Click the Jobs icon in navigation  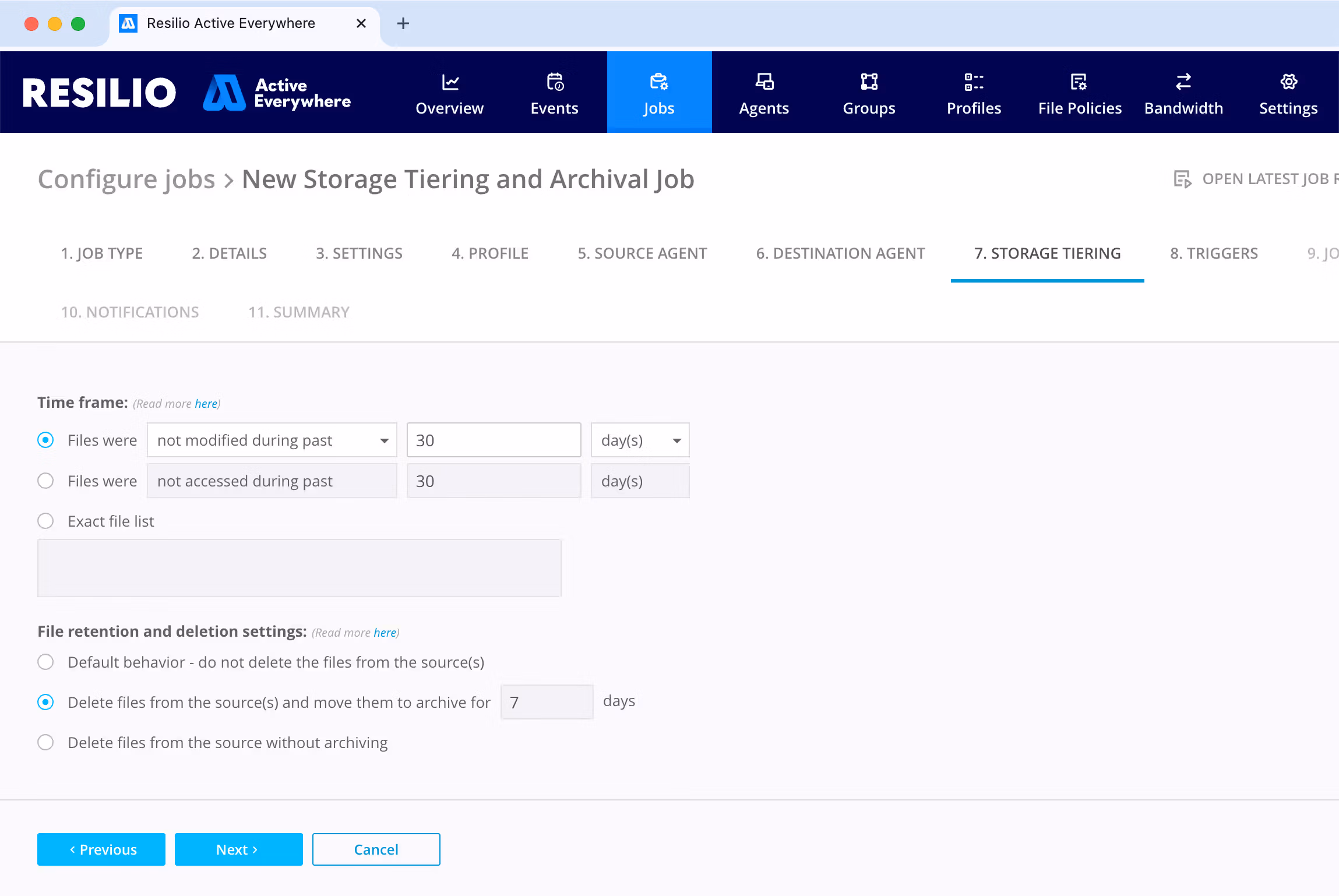659,83
